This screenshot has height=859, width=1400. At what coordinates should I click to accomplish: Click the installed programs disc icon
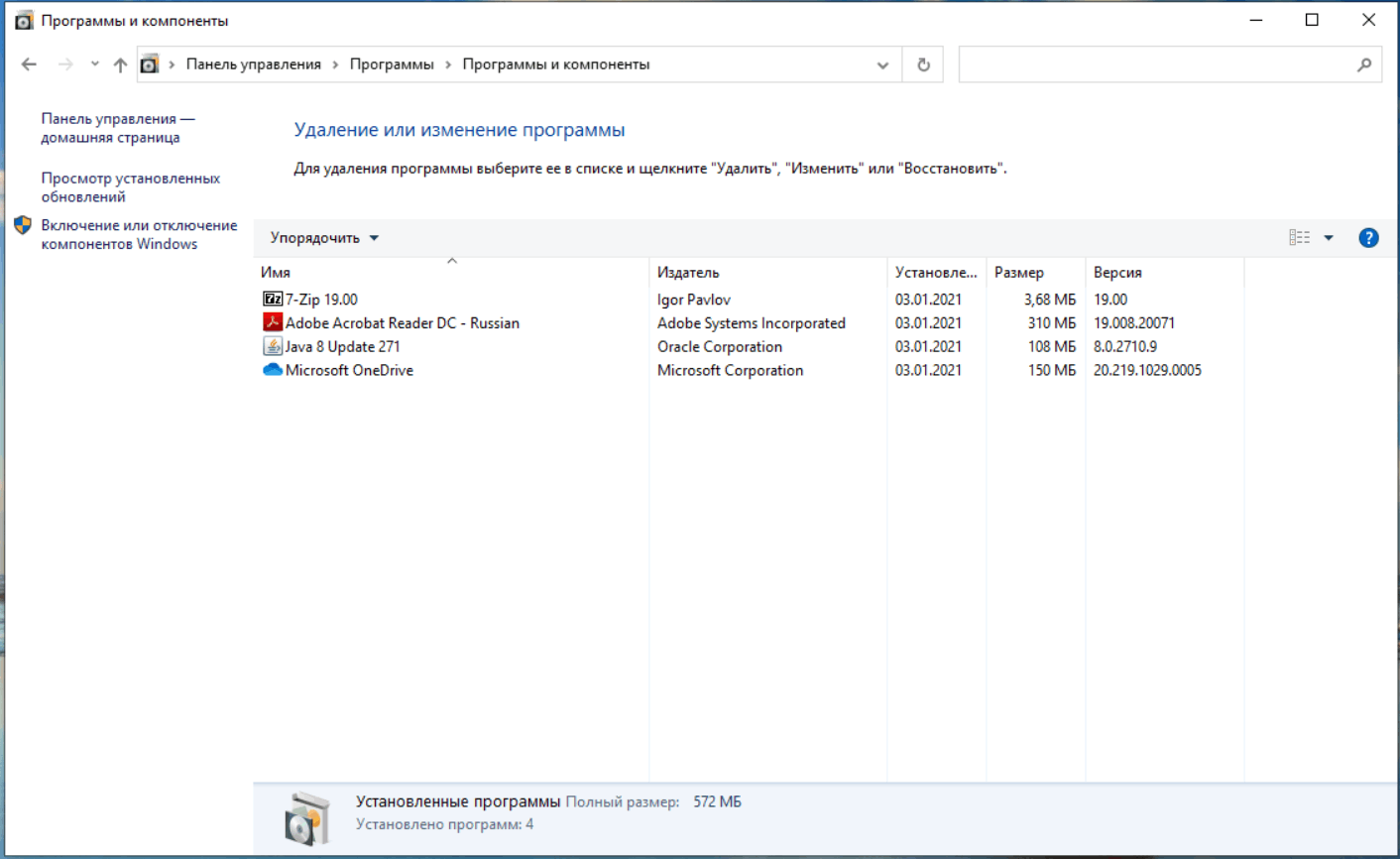[306, 819]
